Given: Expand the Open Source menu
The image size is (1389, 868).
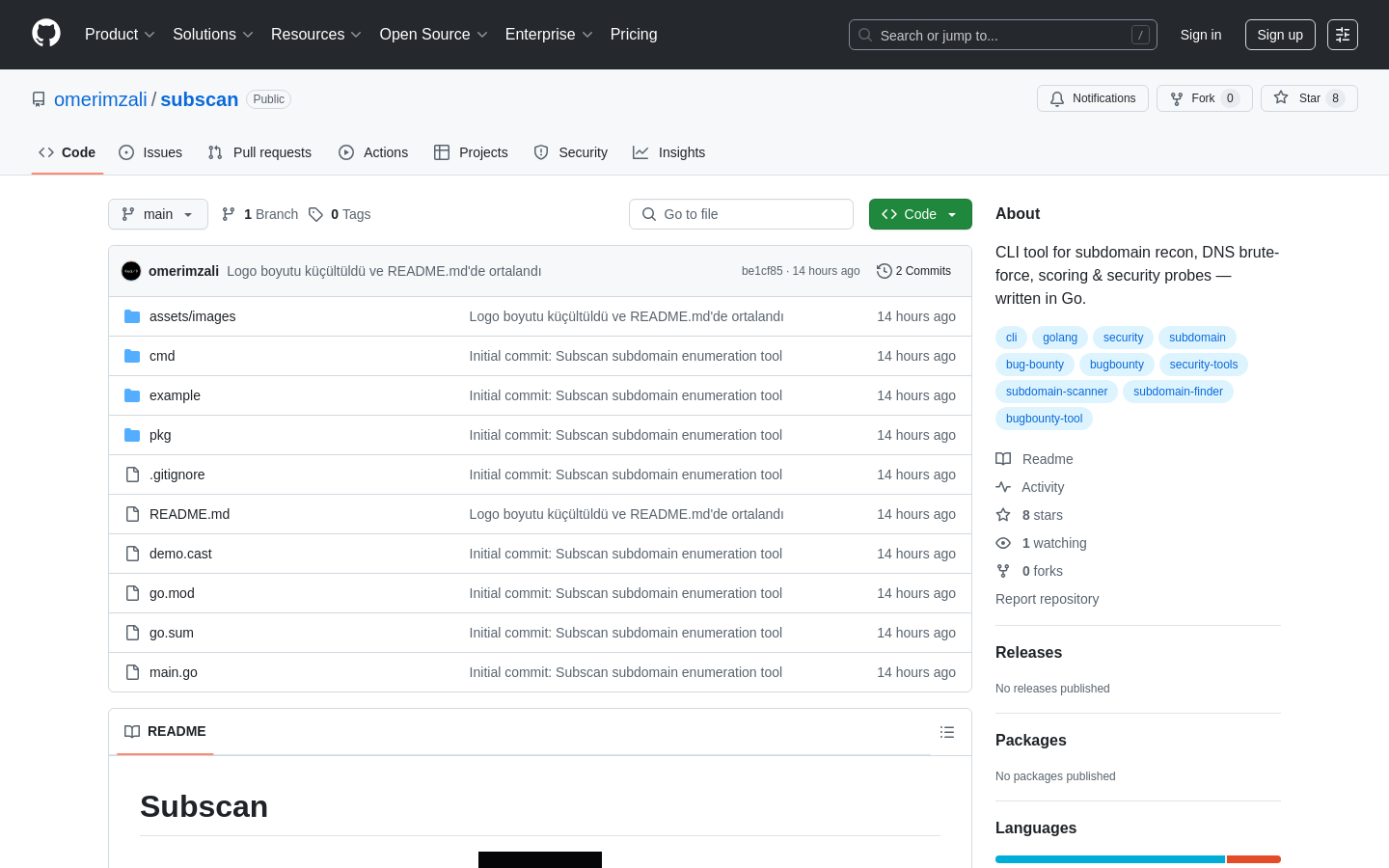Looking at the screenshot, I should pos(434,35).
